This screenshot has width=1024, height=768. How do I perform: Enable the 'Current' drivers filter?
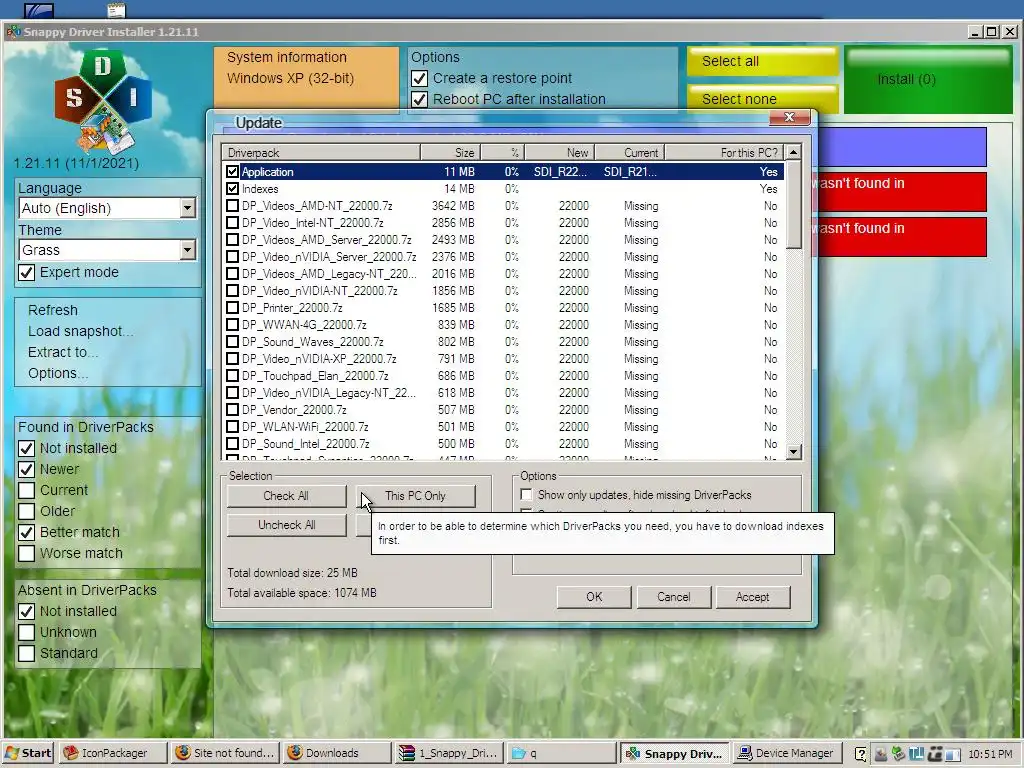click(26, 490)
